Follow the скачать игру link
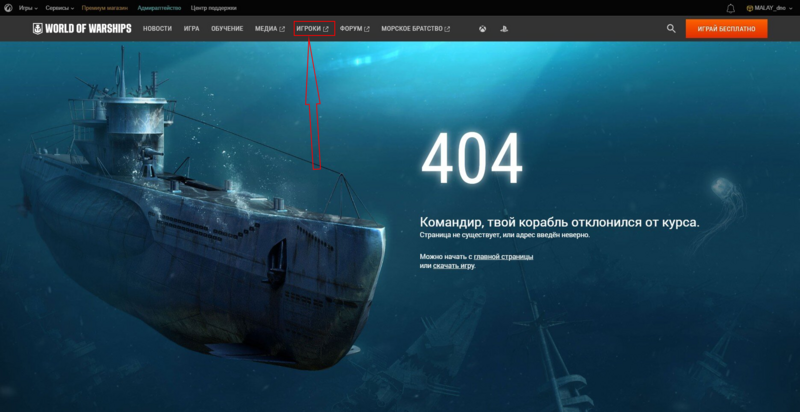This screenshot has width=800, height=412. pos(454,266)
